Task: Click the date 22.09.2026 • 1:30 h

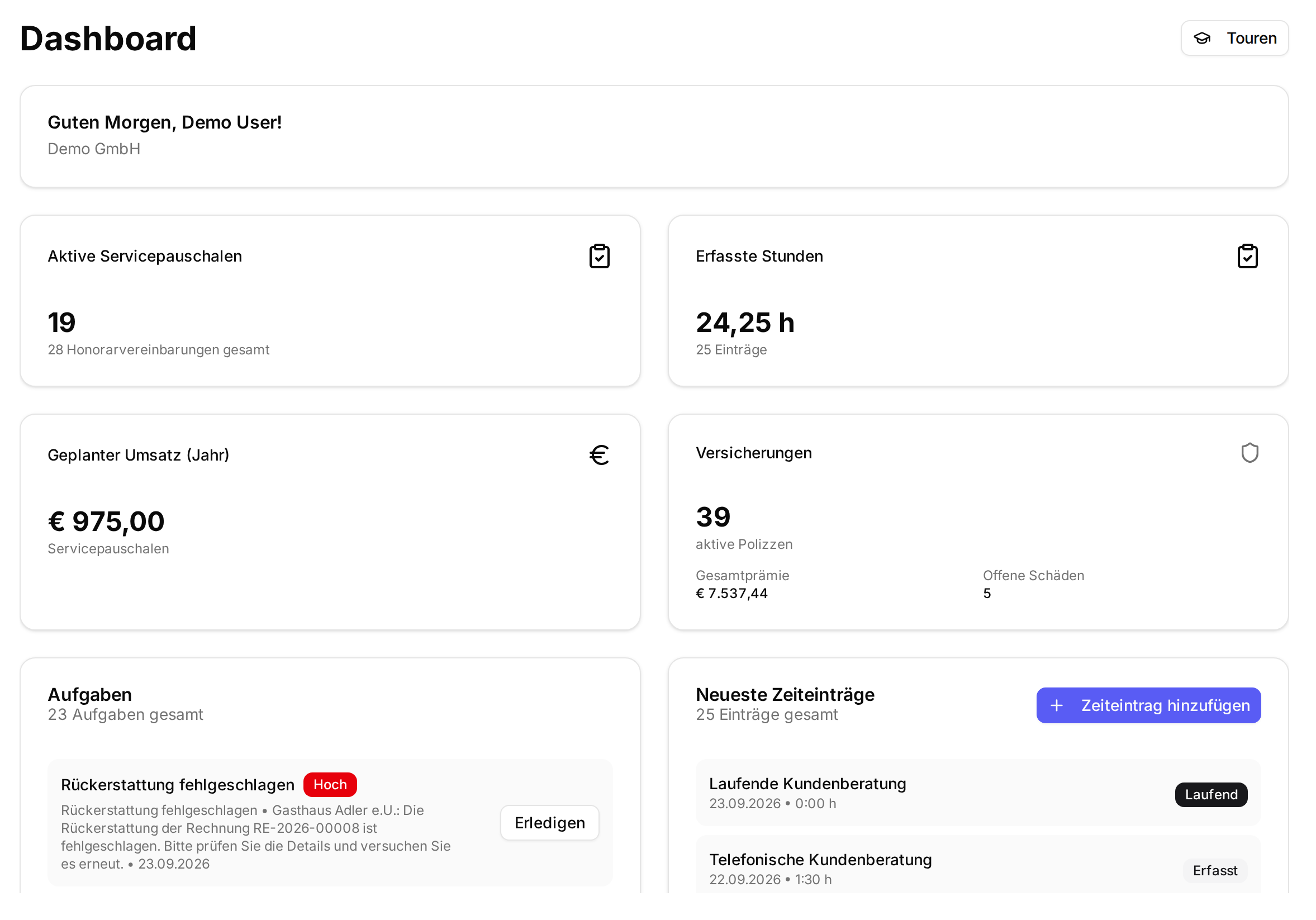Action: [x=770, y=879]
